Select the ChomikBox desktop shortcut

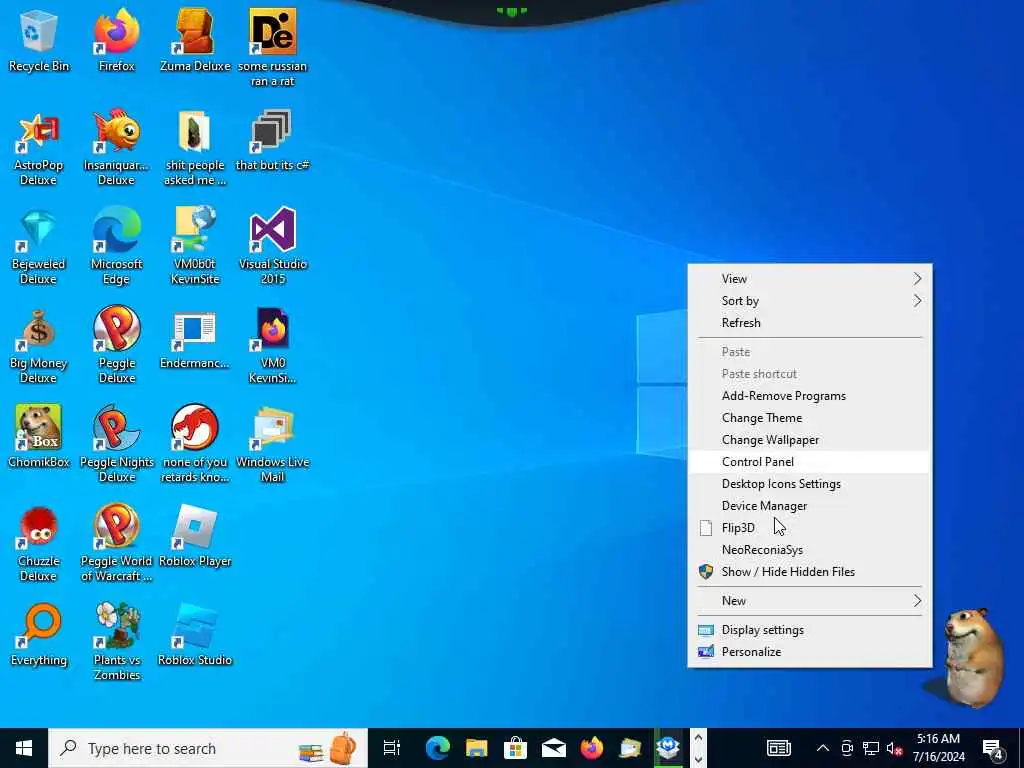click(x=39, y=437)
